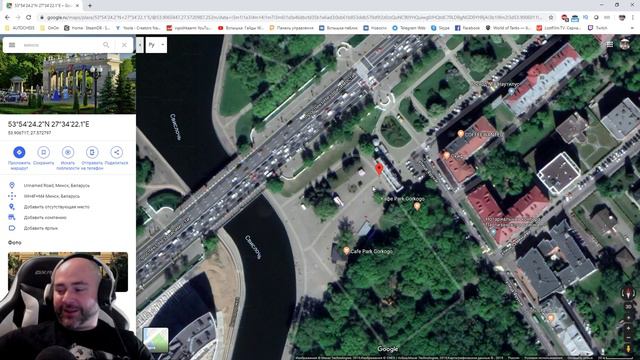Screen dimensions: 640x360
Task: Open the World of Tanks bookmark
Action: (x=508, y=28)
